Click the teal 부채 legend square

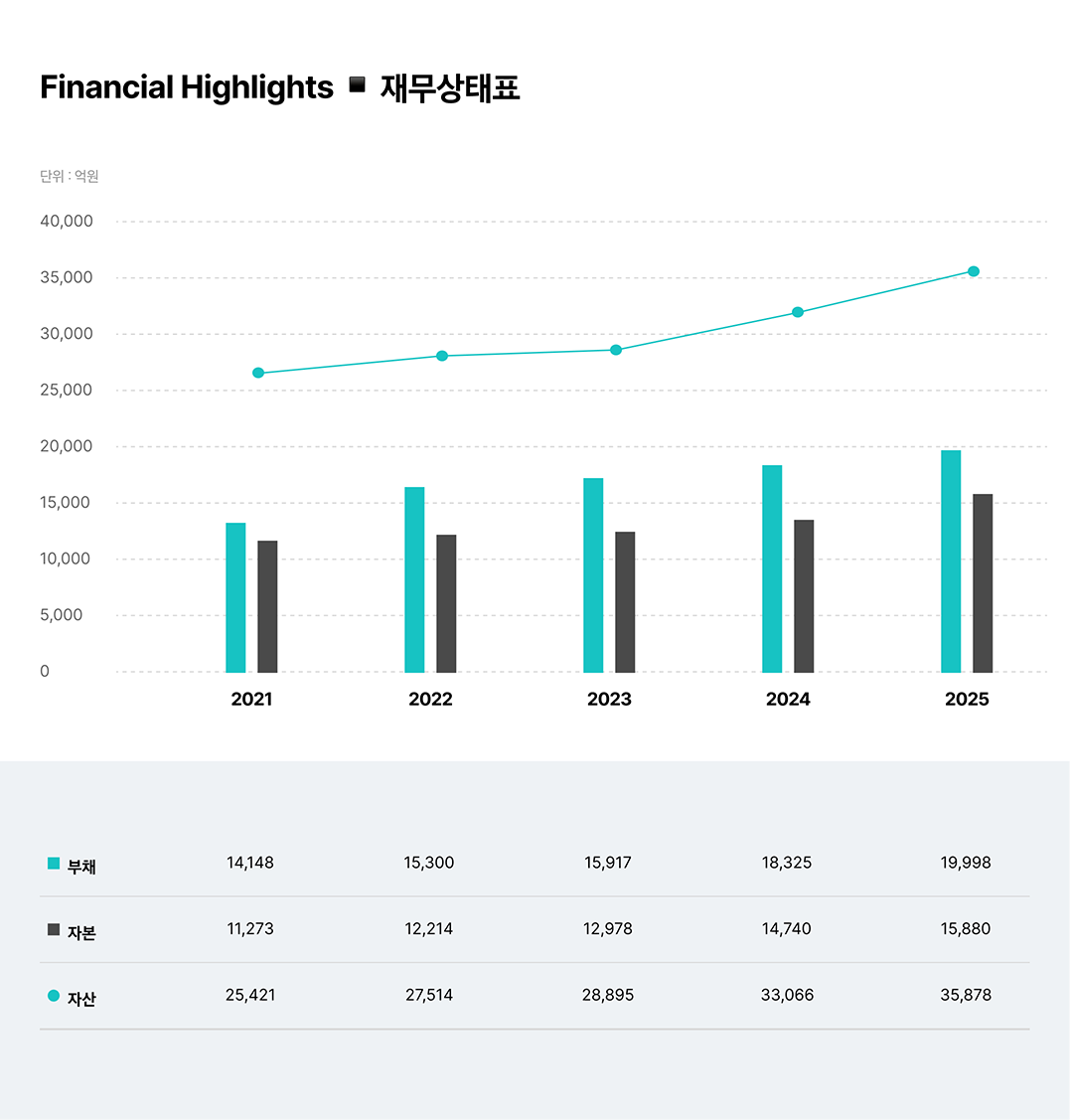[x=54, y=863]
